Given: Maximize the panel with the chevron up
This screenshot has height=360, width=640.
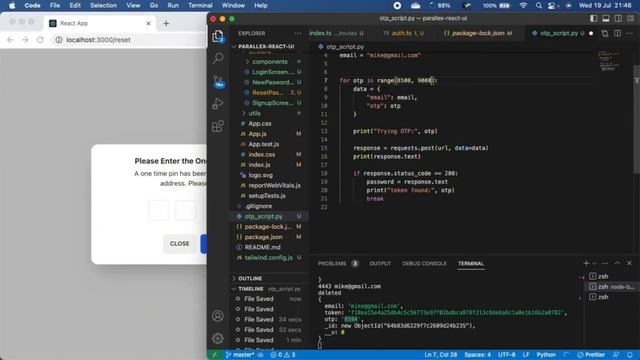Looking at the screenshot, I should tap(617, 264).
